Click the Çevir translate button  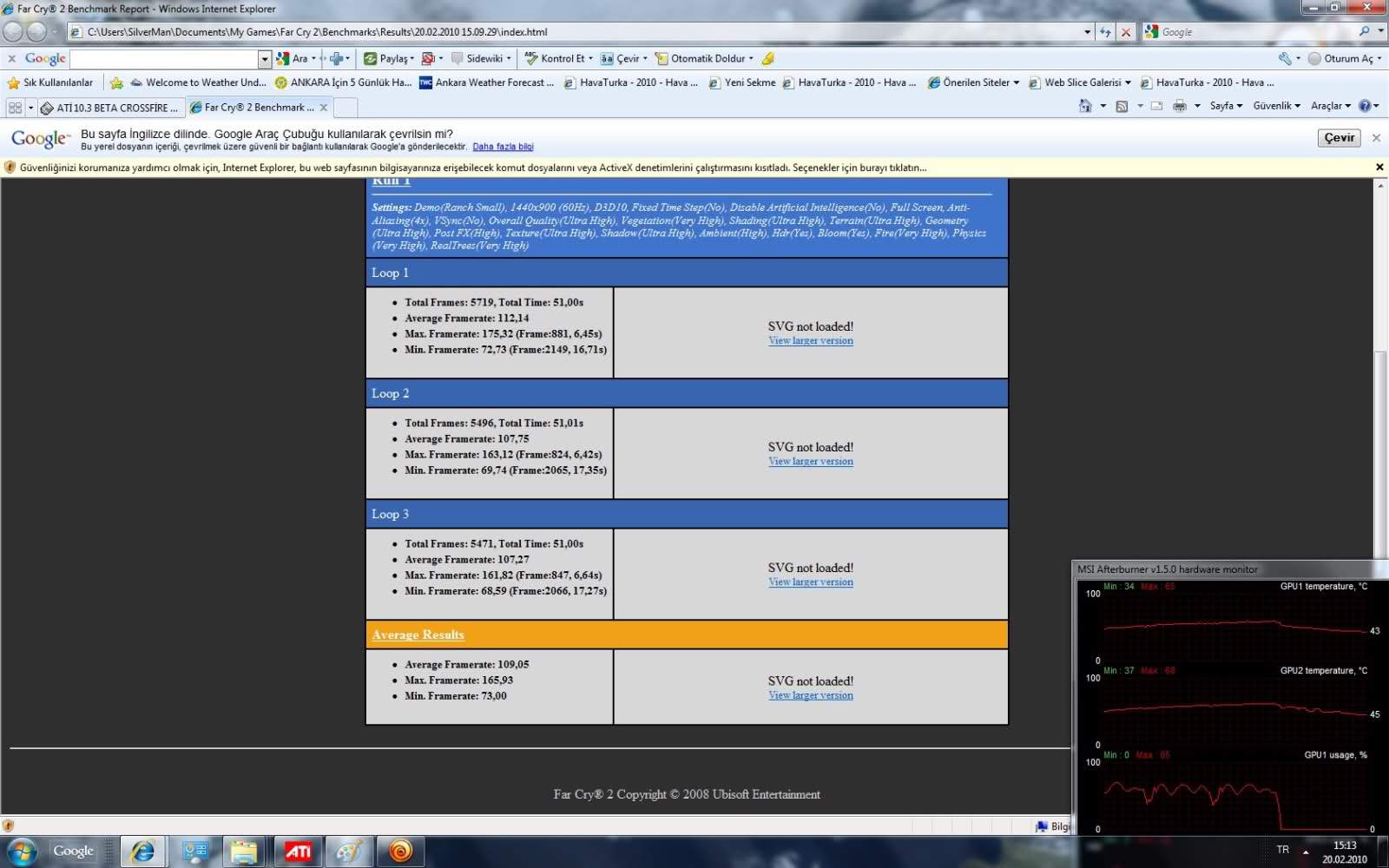tap(1340, 138)
